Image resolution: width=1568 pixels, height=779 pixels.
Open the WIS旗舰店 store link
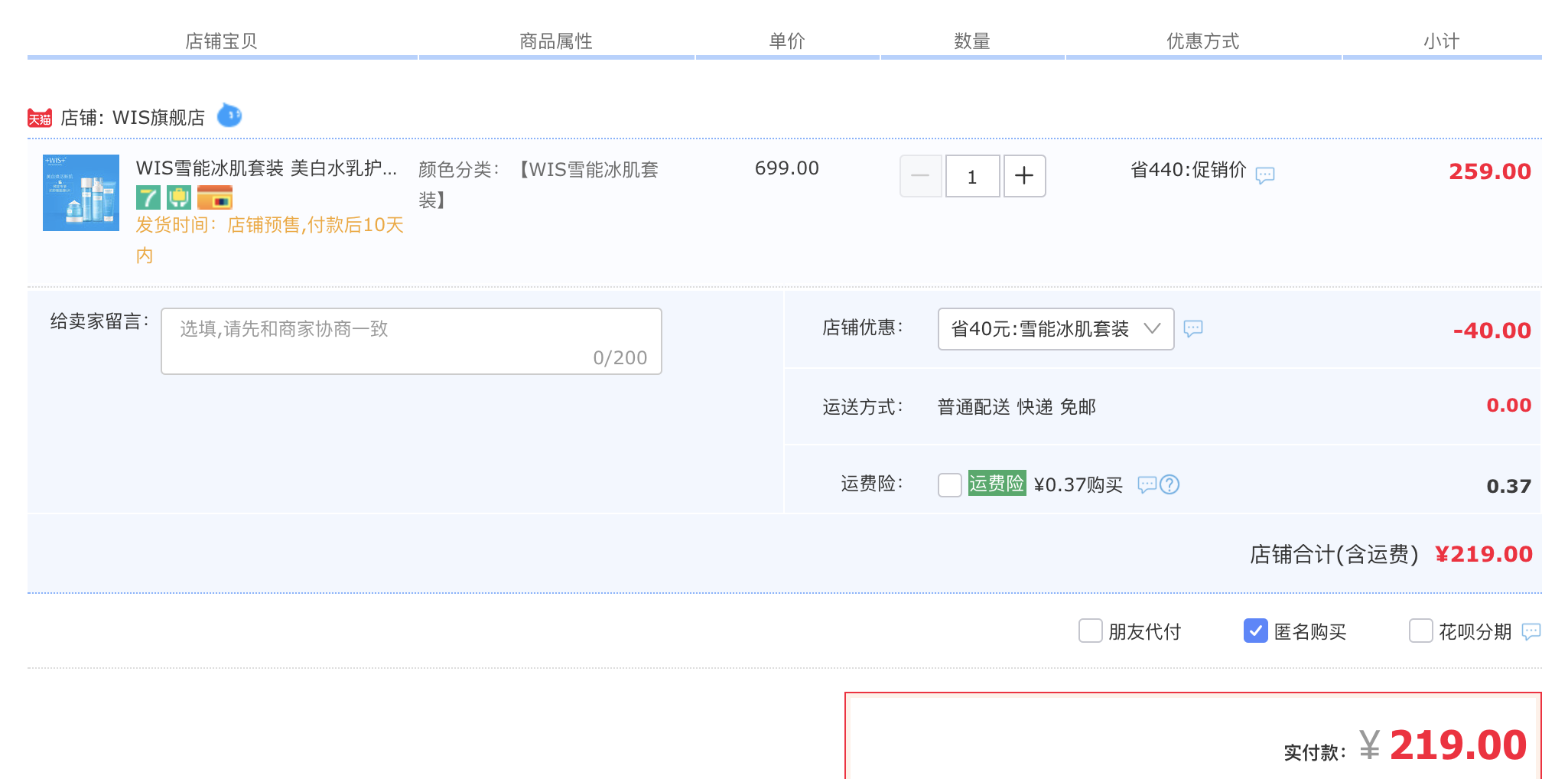159,118
